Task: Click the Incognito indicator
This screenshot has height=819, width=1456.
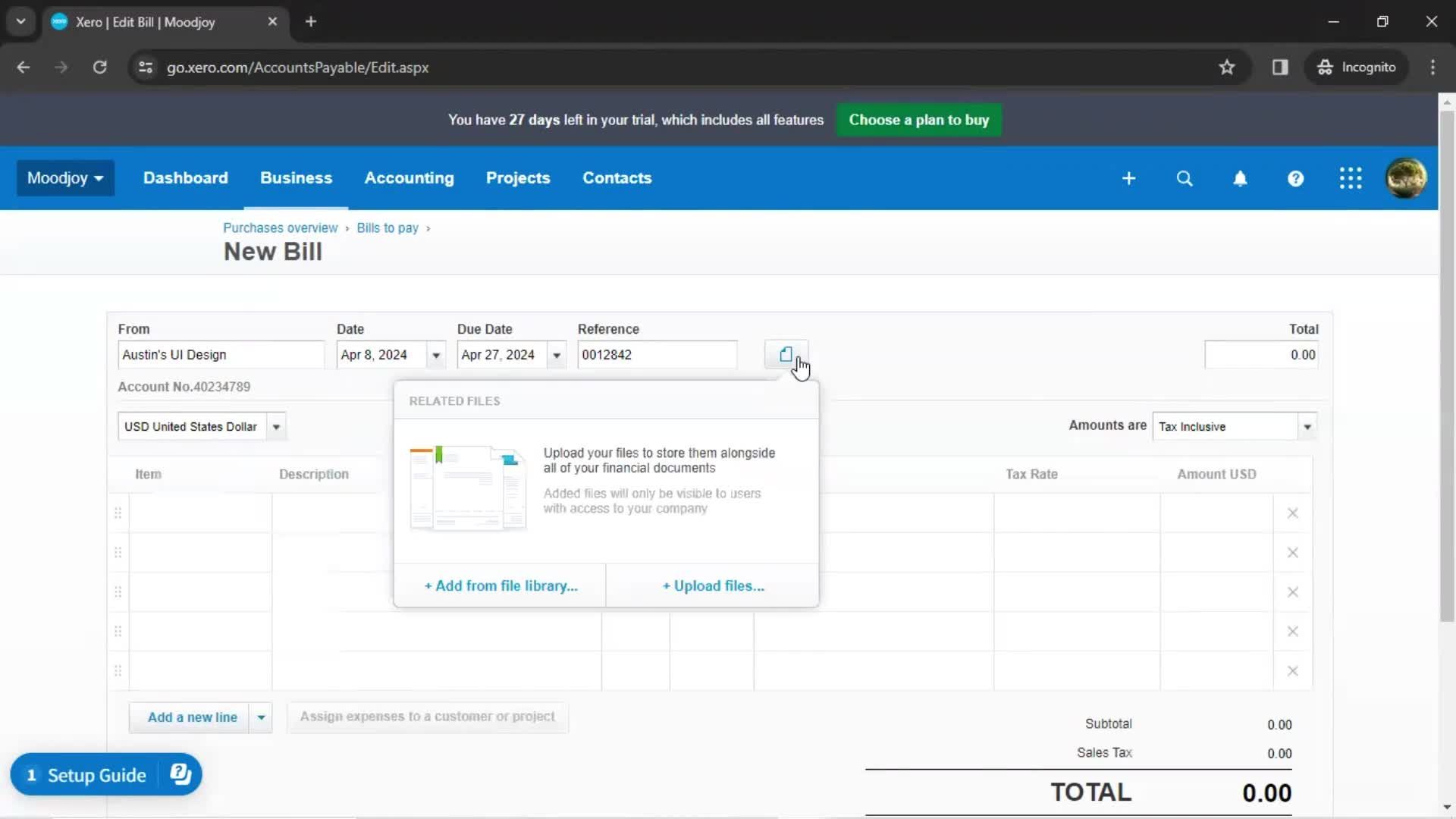Action: pyautogui.click(x=1357, y=67)
